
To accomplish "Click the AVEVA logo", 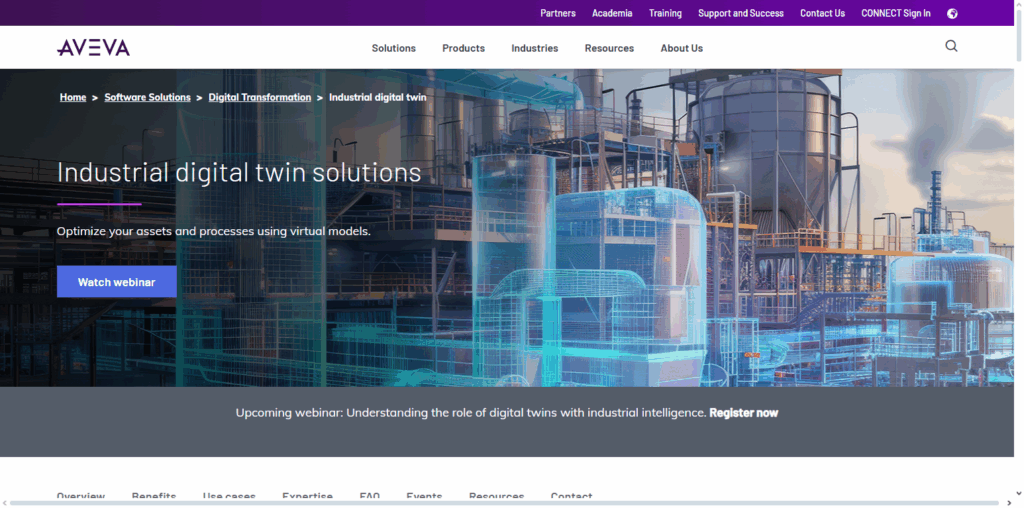I will (93, 48).
